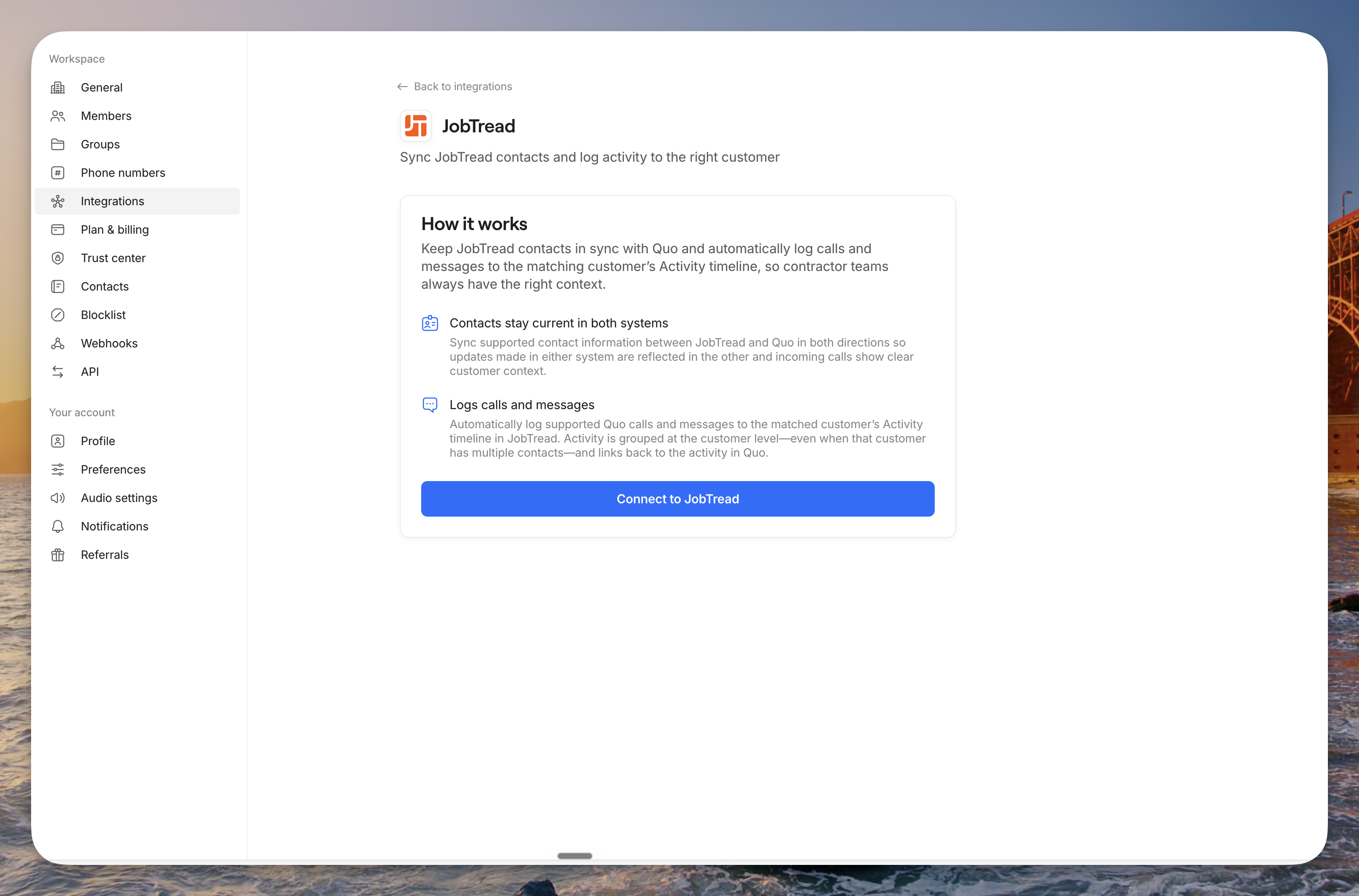
Task: Click the Webhooks icon in sidebar
Action: [58, 343]
